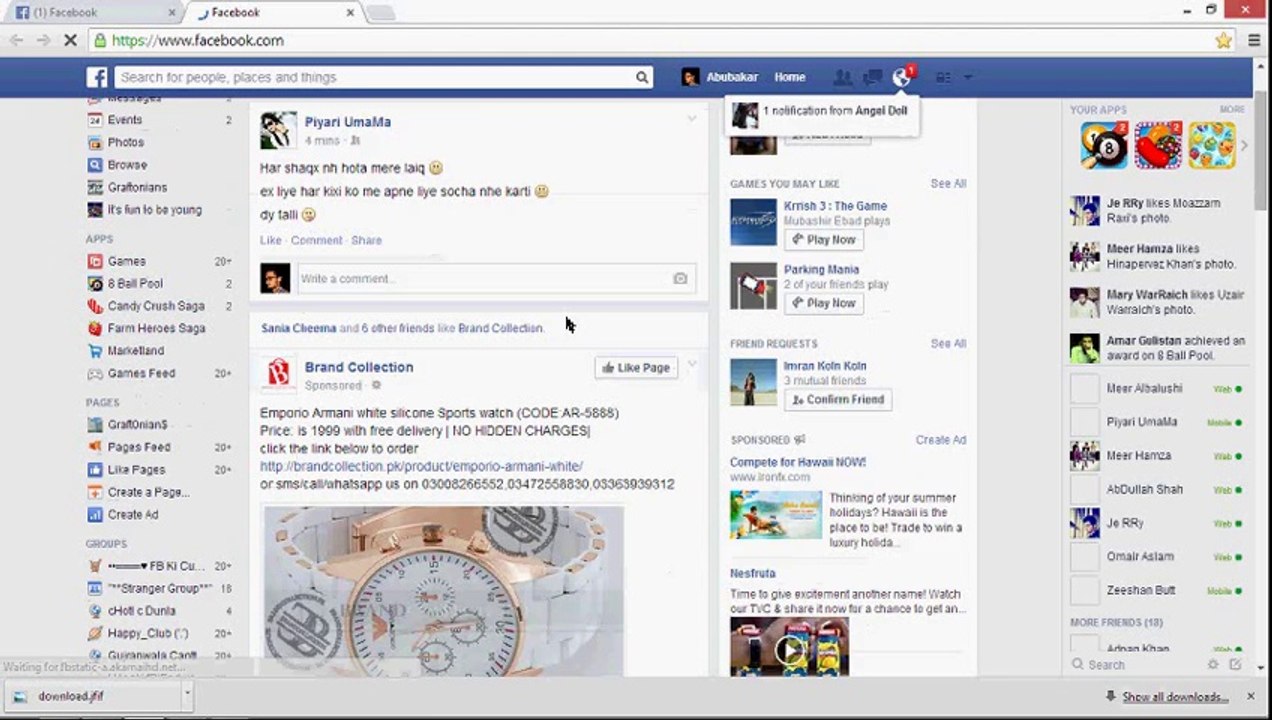Open notifications globe icon
Viewport: 1272px width, 720px height.
(902, 77)
